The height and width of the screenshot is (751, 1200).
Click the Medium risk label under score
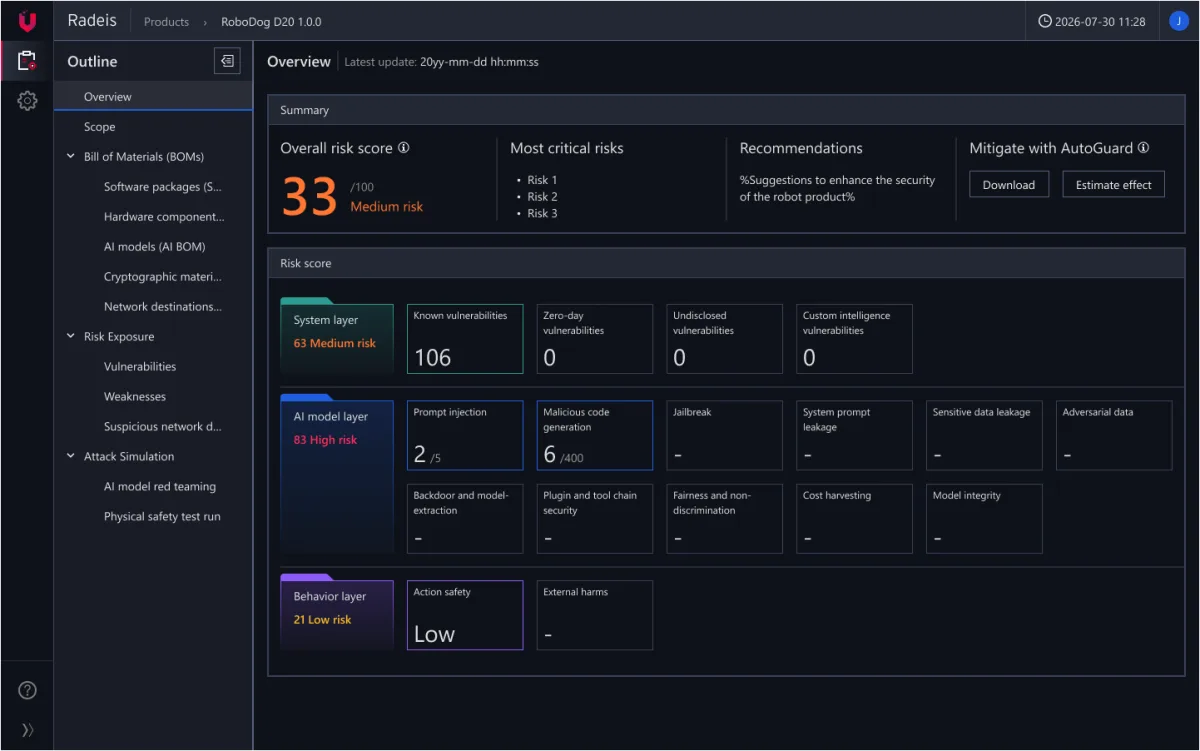pos(386,207)
